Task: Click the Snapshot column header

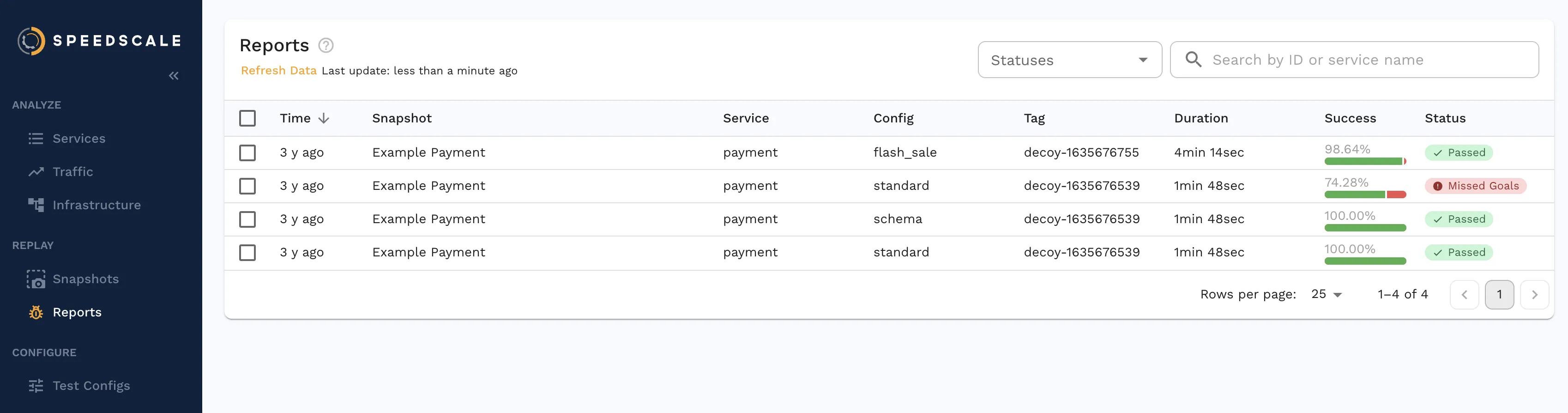Action: pos(402,118)
